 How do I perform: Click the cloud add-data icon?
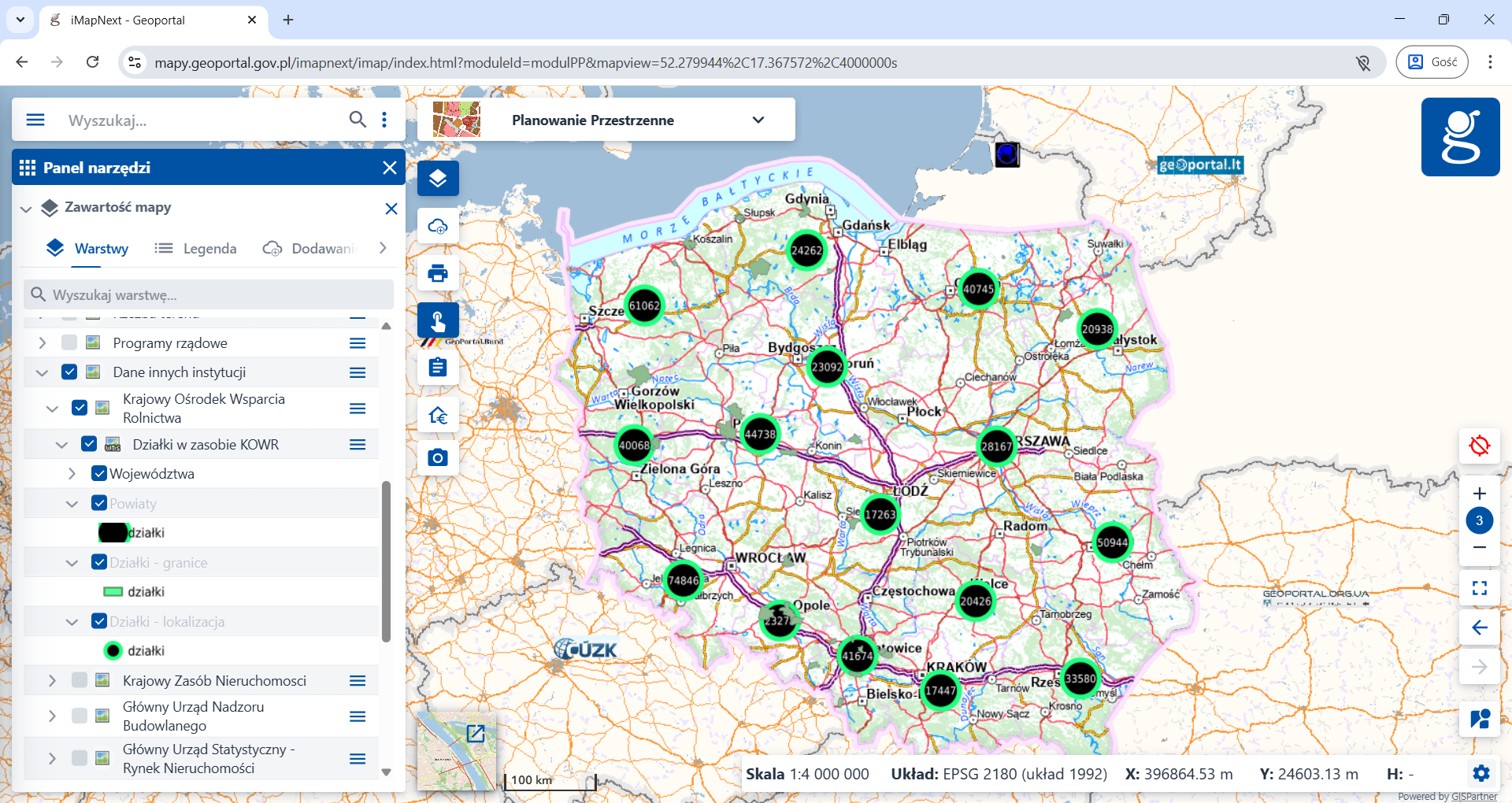tap(438, 227)
